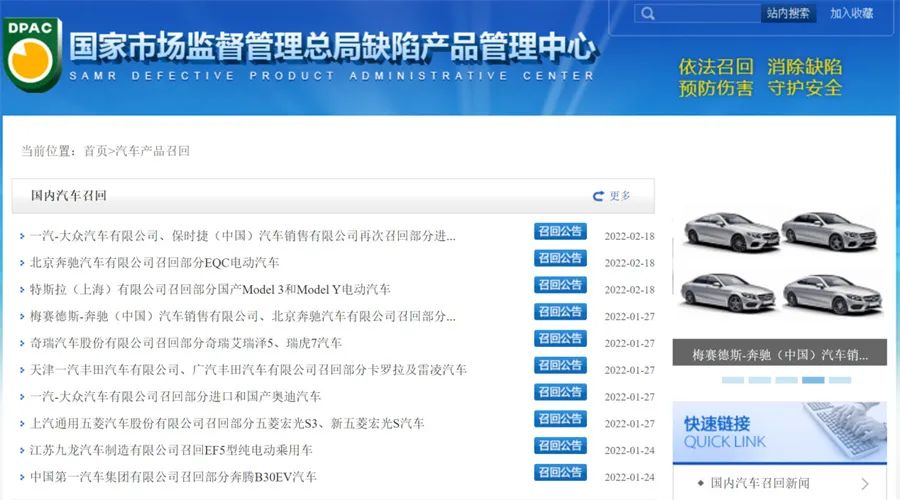Image resolution: width=900 pixels, height=500 pixels.
Task: Open 上汽通用五菱 宏光S3 recall article
Action: [x=227, y=424]
